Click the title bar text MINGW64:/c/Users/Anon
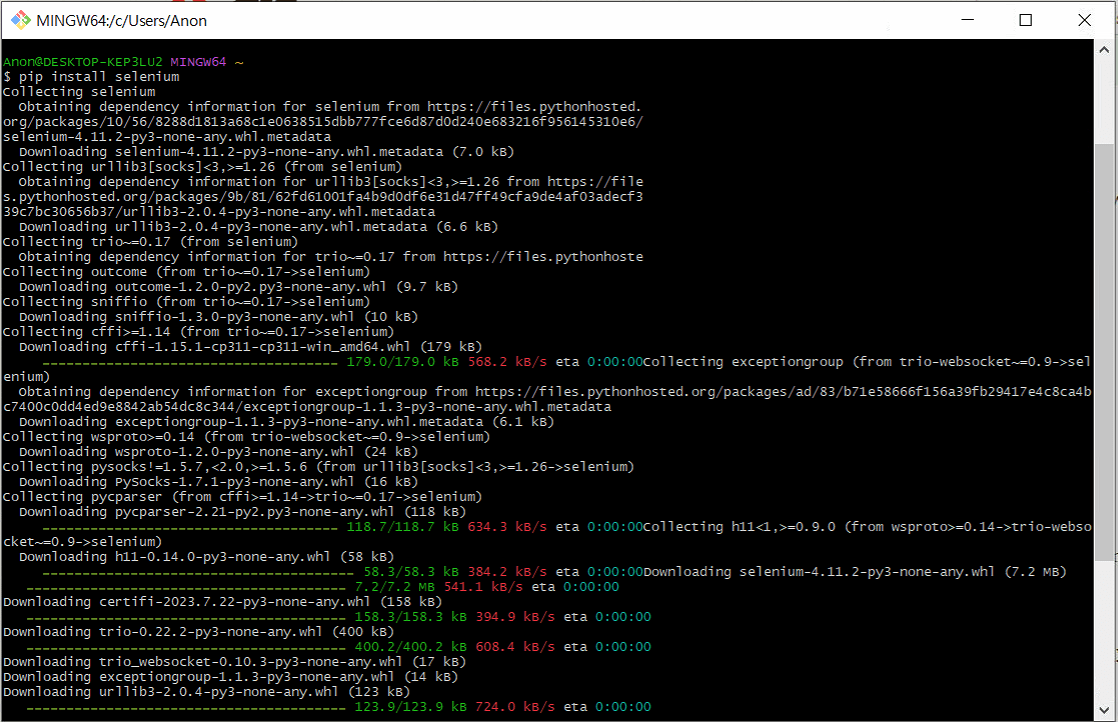The height and width of the screenshot is (722, 1118). 122,20
